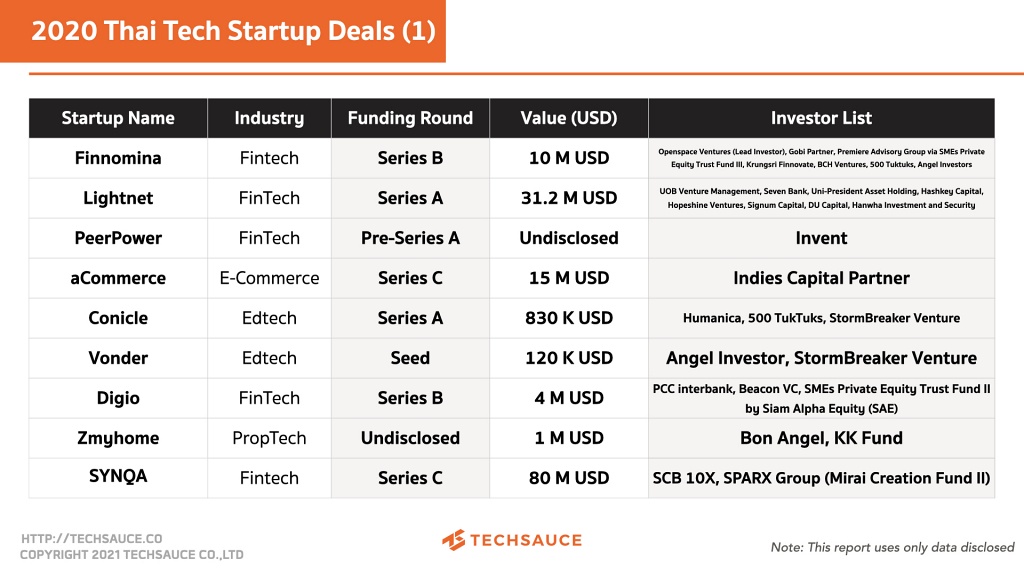The image size is (1024, 576).
Task: Click the Funding Round column header
Action: click(410, 118)
